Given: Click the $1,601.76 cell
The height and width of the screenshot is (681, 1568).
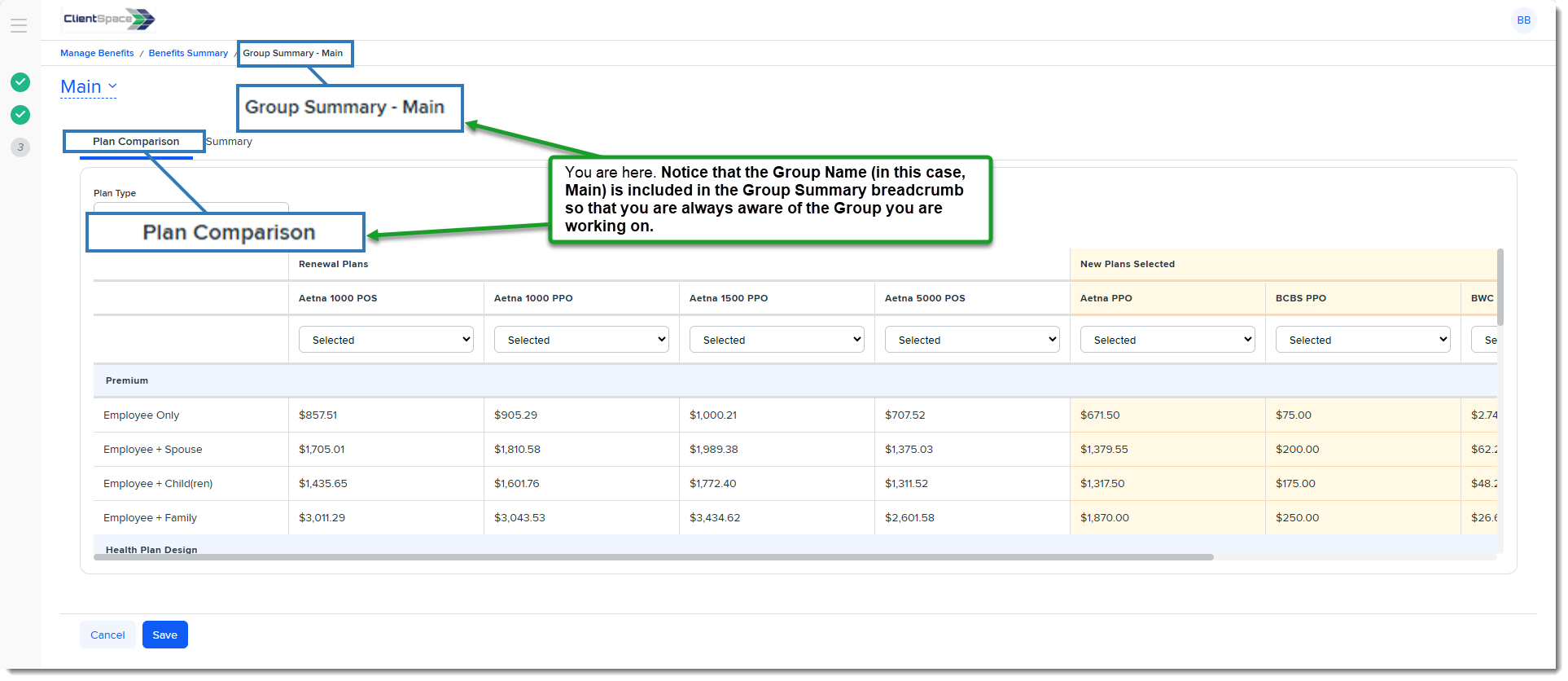Looking at the screenshot, I should [581, 484].
